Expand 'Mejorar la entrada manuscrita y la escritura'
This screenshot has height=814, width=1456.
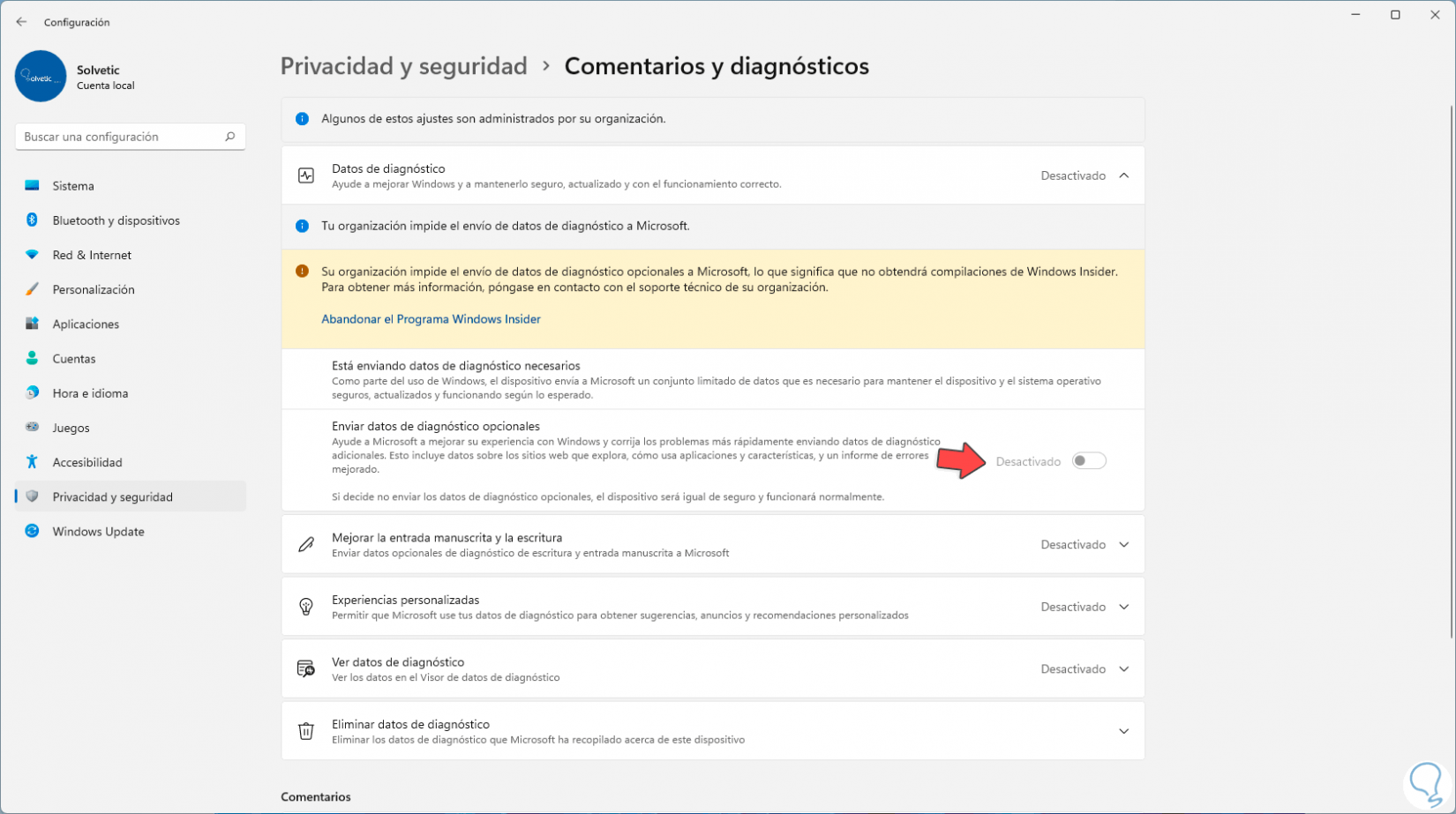click(1123, 544)
